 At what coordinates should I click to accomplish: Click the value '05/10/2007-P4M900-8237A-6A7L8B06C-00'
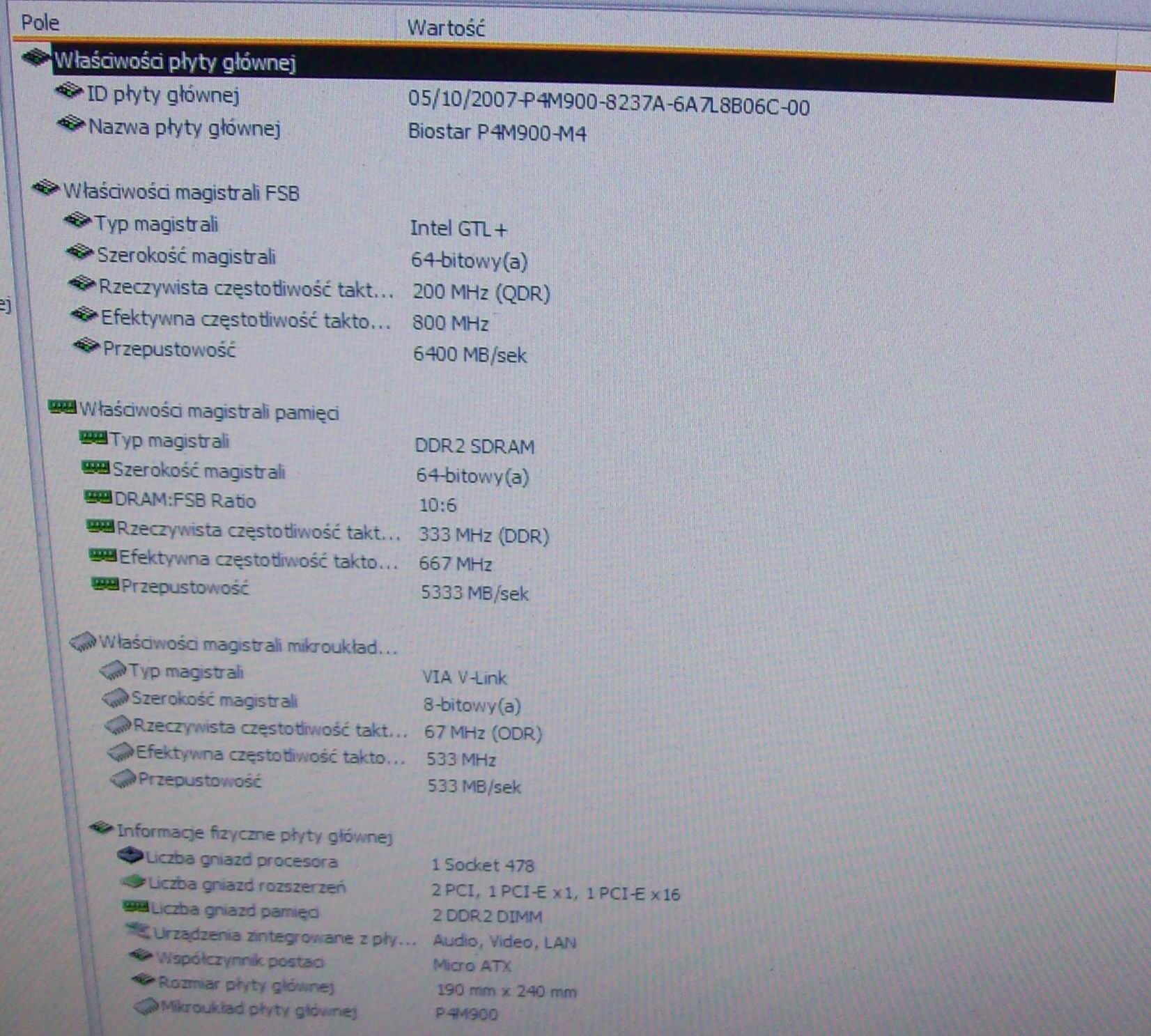pyautogui.click(x=609, y=105)
